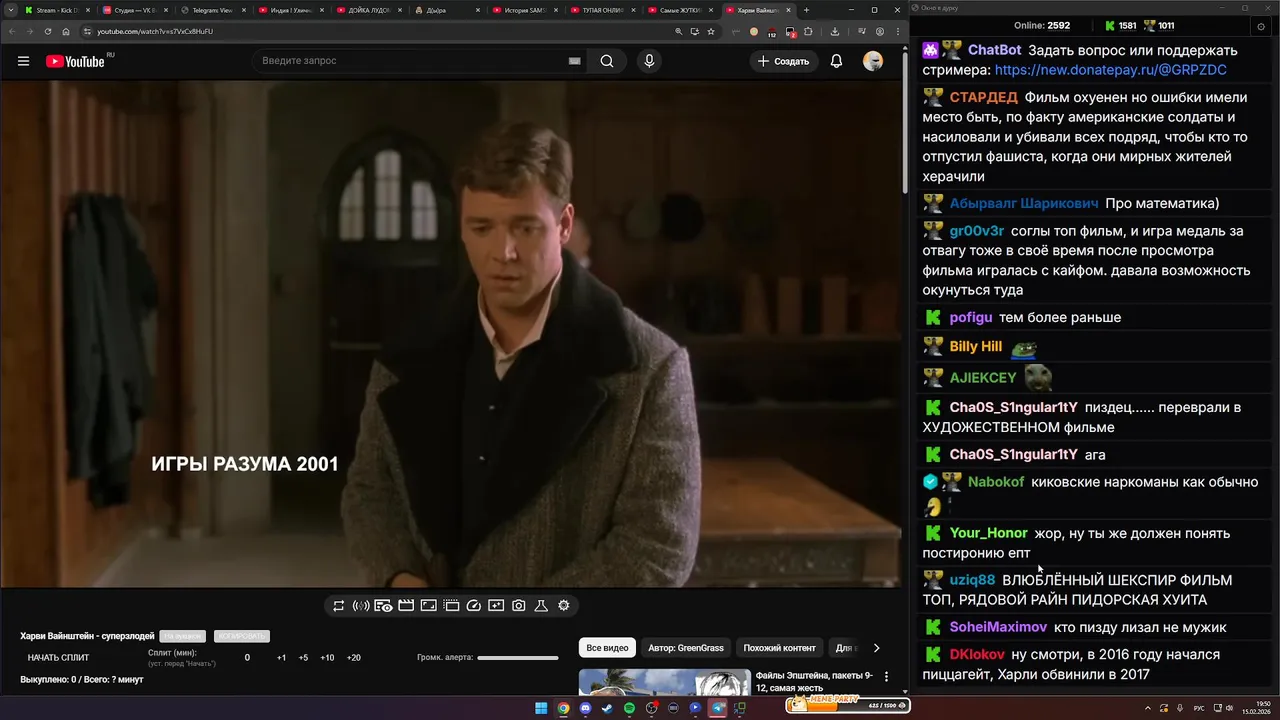Click username Billy Hill in chat

[x=976, y=346]
